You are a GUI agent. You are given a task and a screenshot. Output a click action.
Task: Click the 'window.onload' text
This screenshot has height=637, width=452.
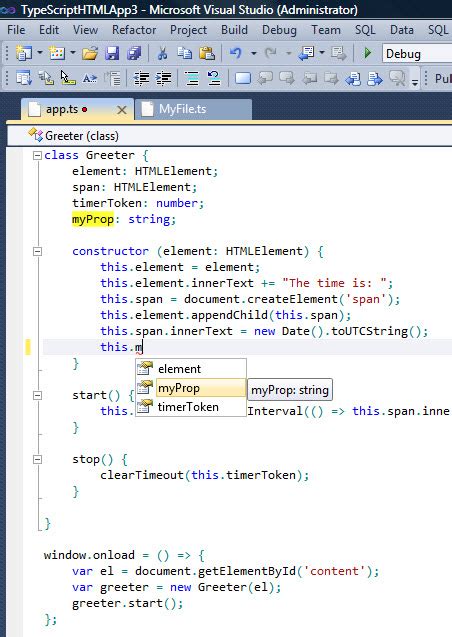[89, 555]
